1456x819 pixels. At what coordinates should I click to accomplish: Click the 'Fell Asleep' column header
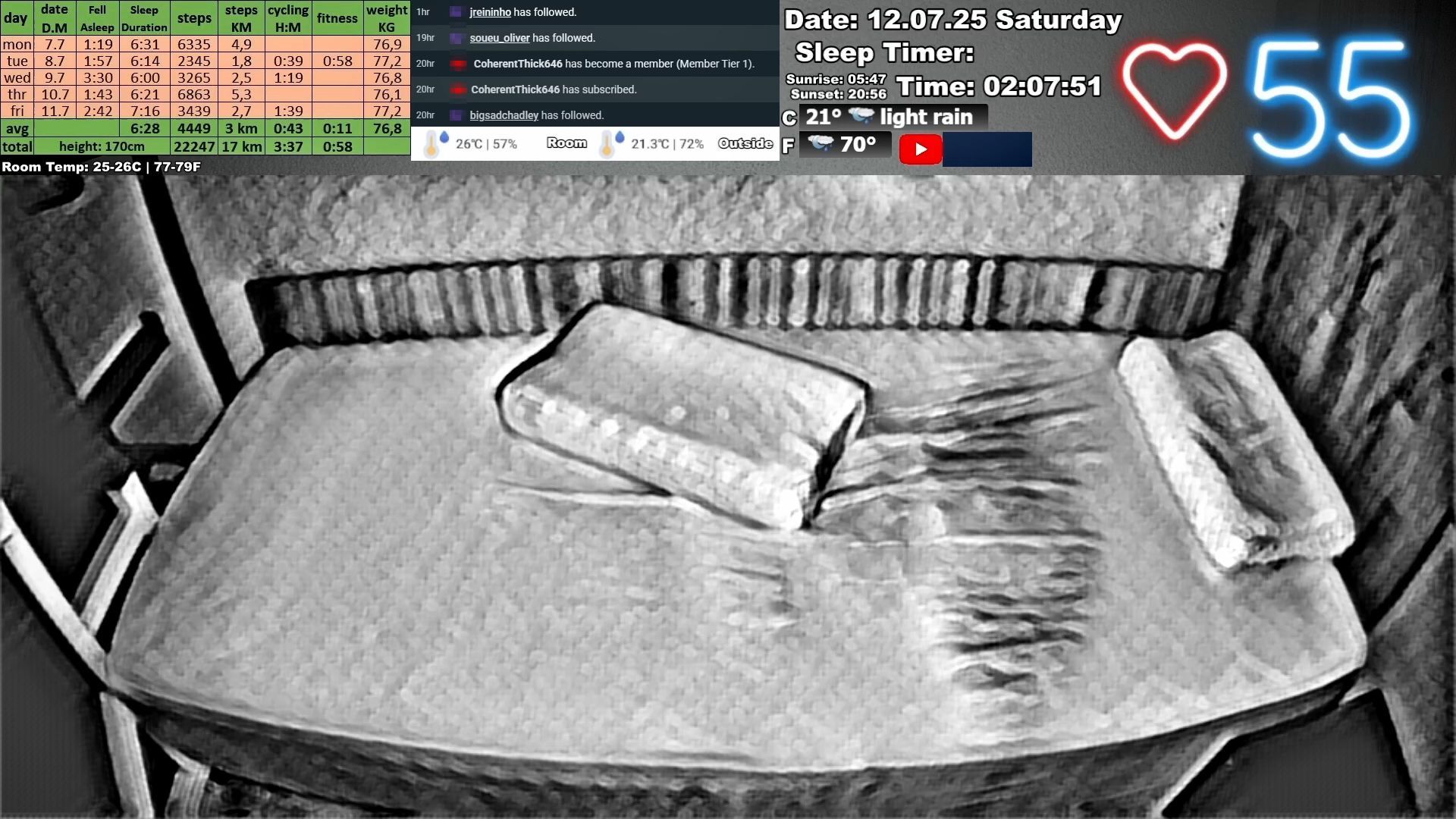tap(97, 18)
